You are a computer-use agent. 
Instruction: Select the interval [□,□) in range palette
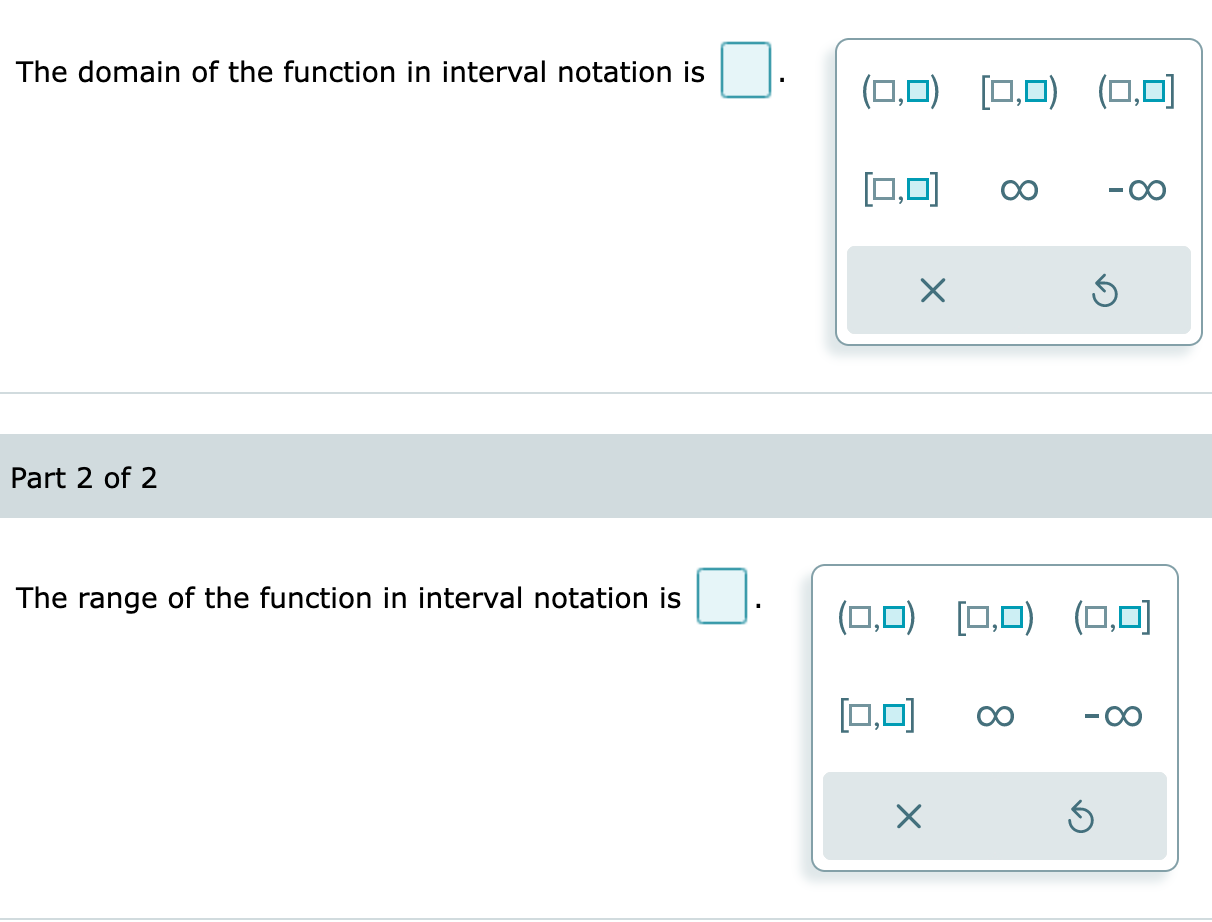993,616
